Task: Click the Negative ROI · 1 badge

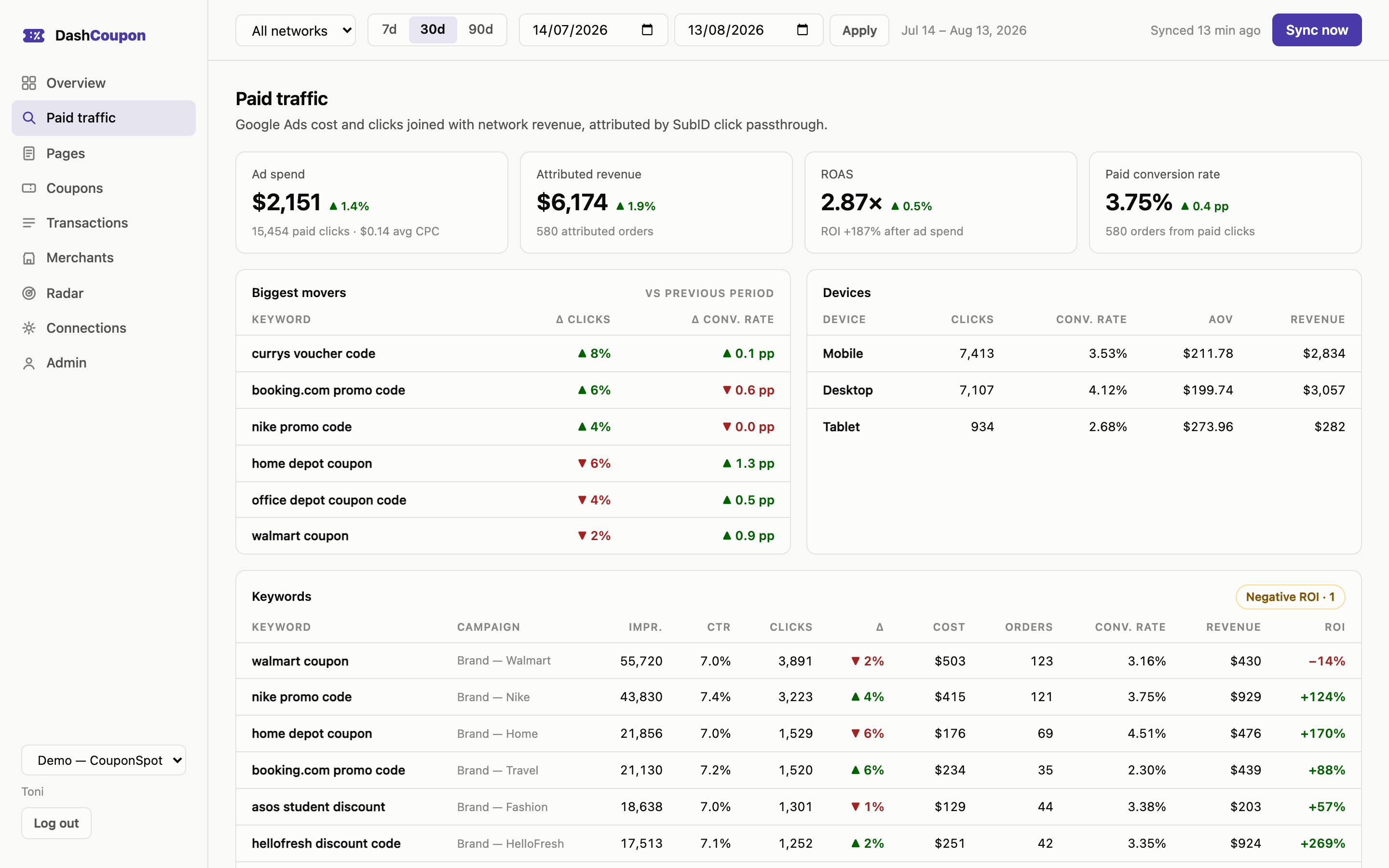Action: click(1290, 597)
